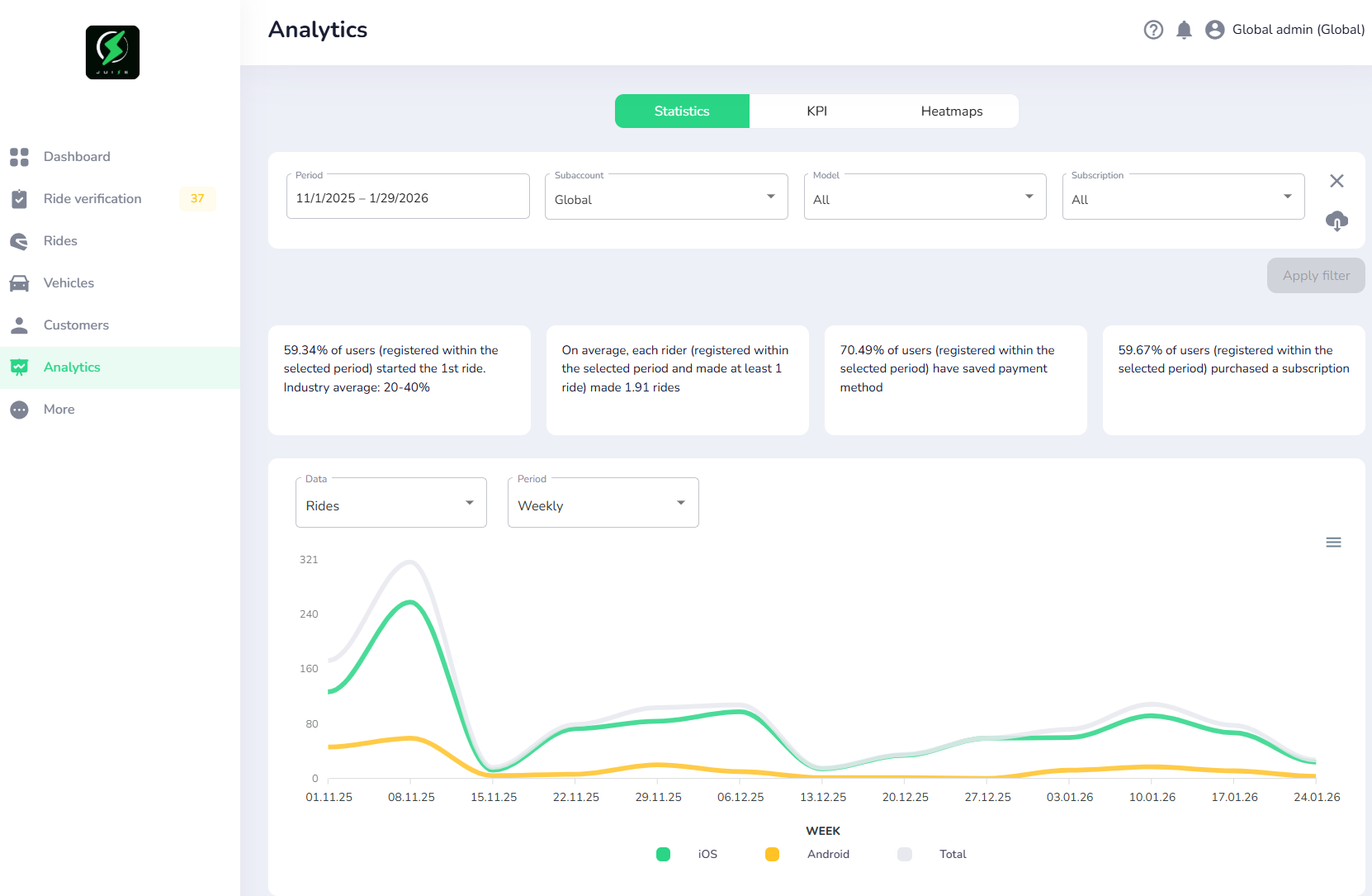Click the 59.34% first ride stat card
Screen dimensions: 1372x896
pyautogui.click(x=400, y=380)
